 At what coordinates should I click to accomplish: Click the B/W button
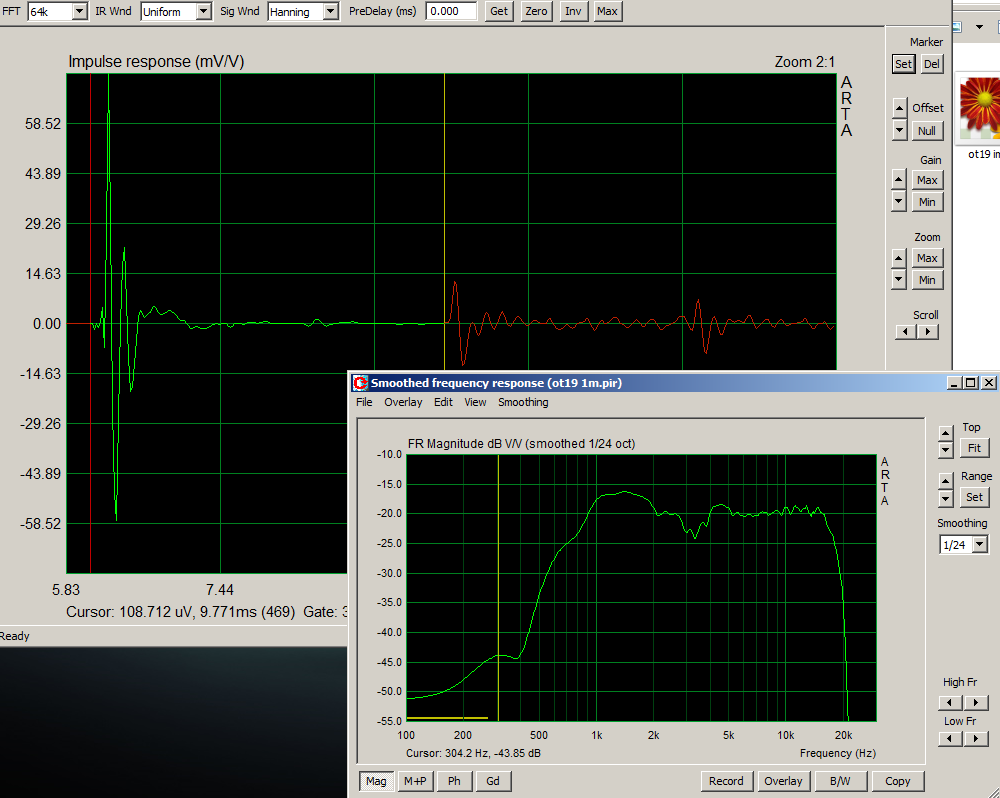(840, 781)
